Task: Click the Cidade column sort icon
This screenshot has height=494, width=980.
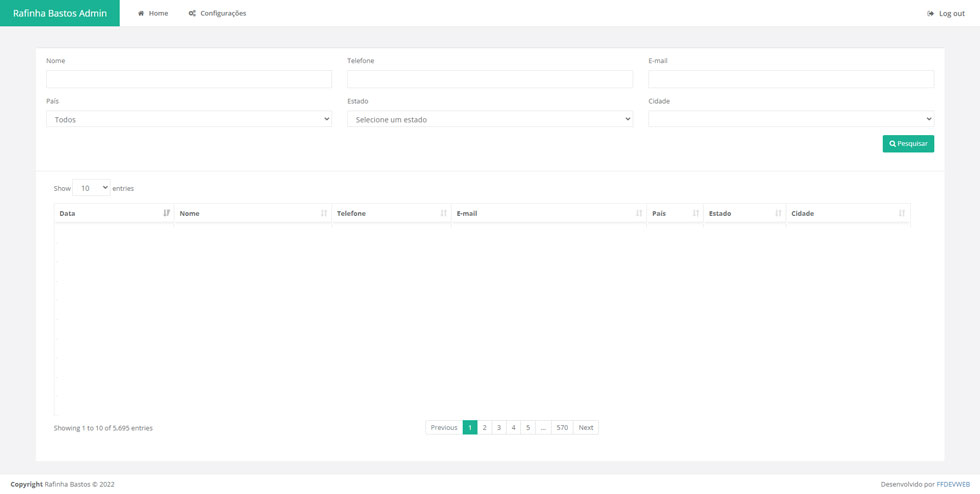Action: coord(901,213)
